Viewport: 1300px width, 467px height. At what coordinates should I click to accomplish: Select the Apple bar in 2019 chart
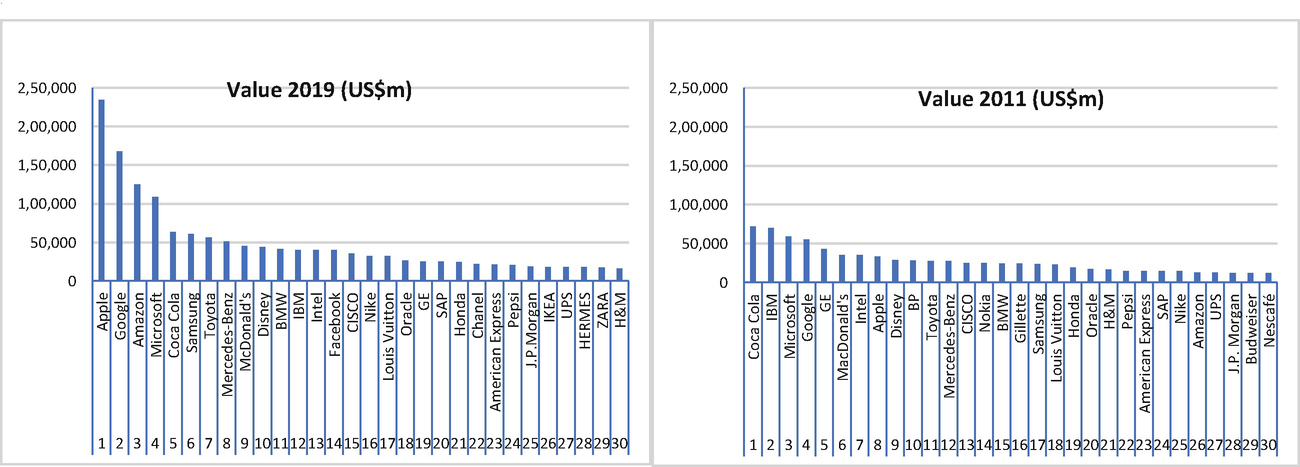point(101,190)
